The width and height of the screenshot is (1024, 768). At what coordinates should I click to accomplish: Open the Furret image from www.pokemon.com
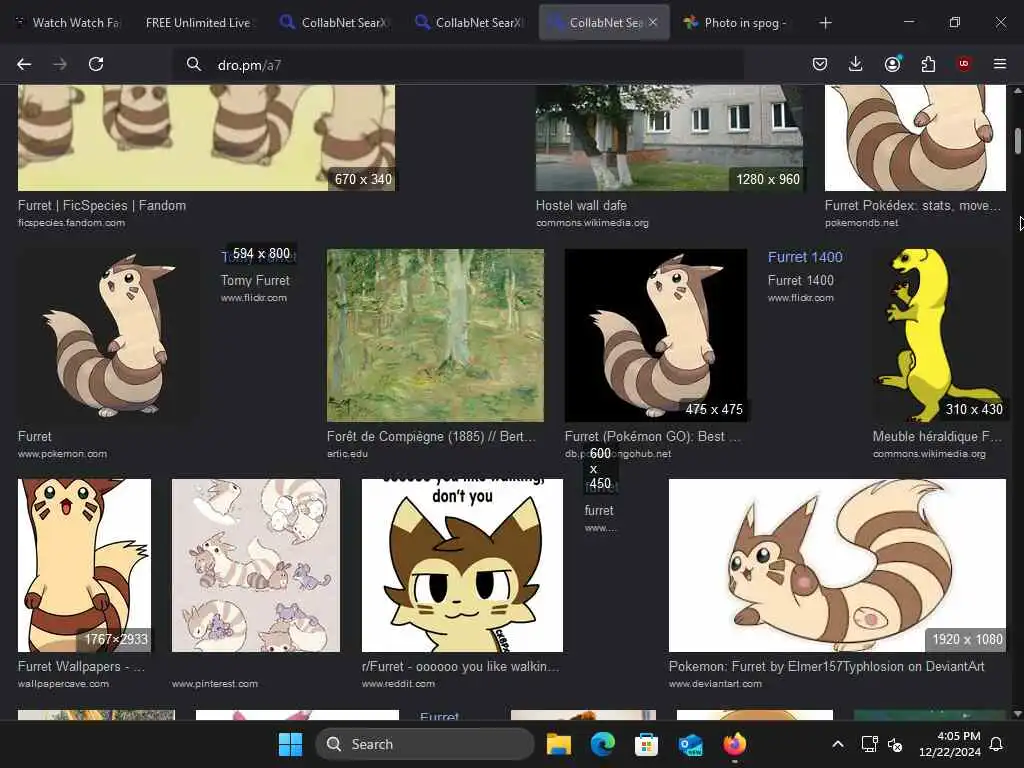click(x=108, y=335)
